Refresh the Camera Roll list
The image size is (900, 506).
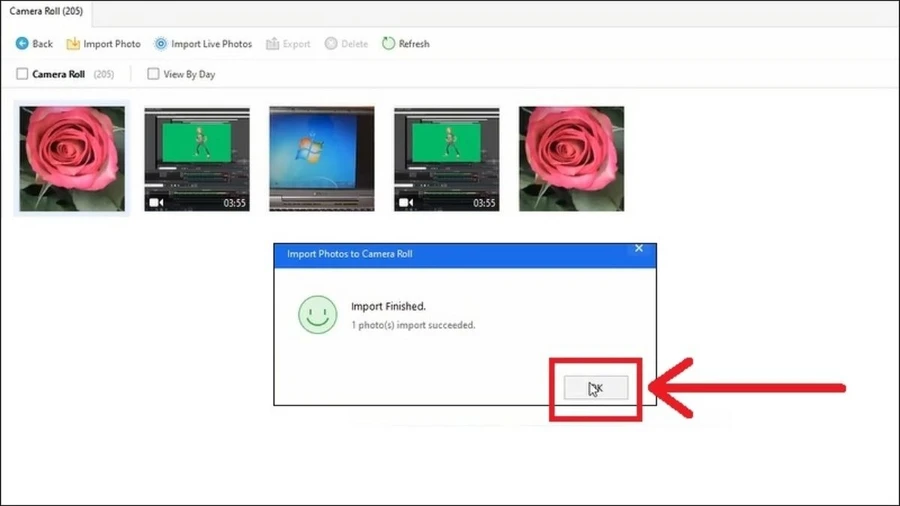tap(406, 44)
